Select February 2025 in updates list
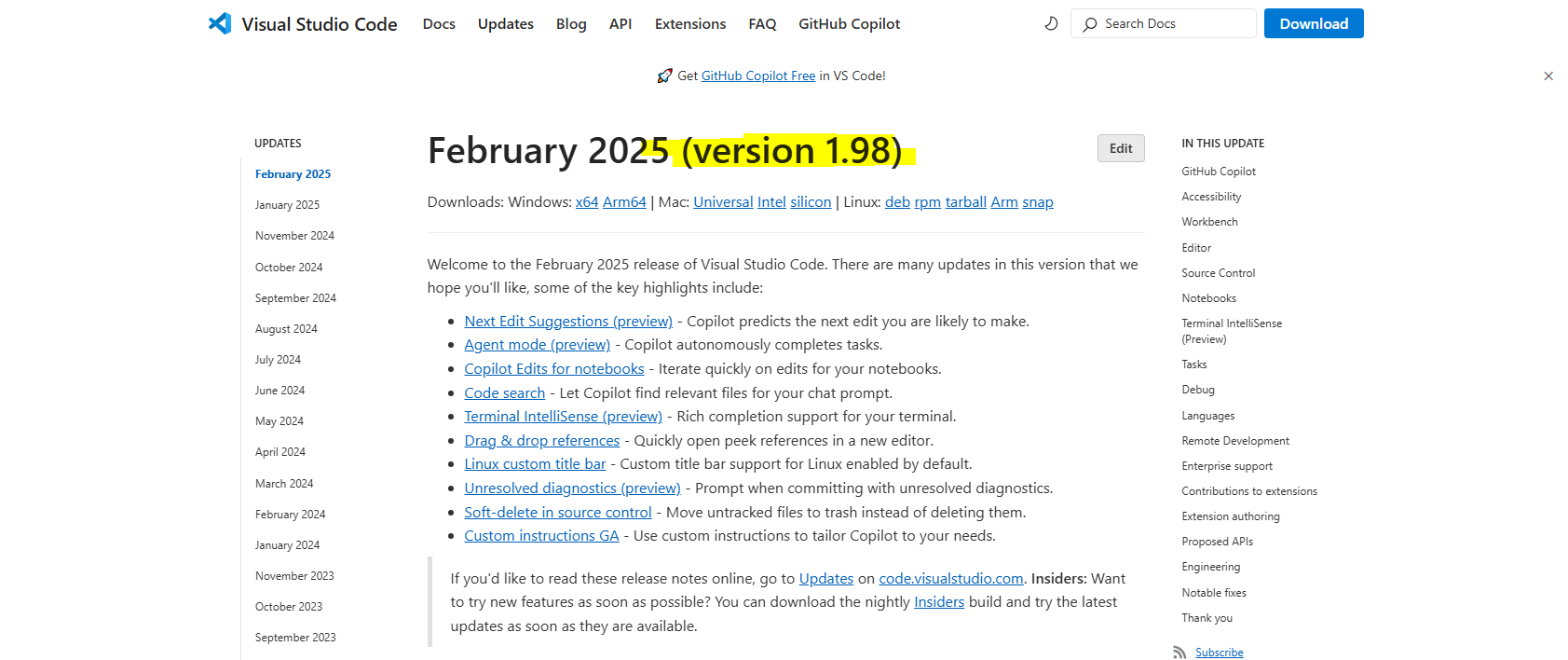Image resolution: width=1568 pixels, height=660 pixels. pos(293,174)
